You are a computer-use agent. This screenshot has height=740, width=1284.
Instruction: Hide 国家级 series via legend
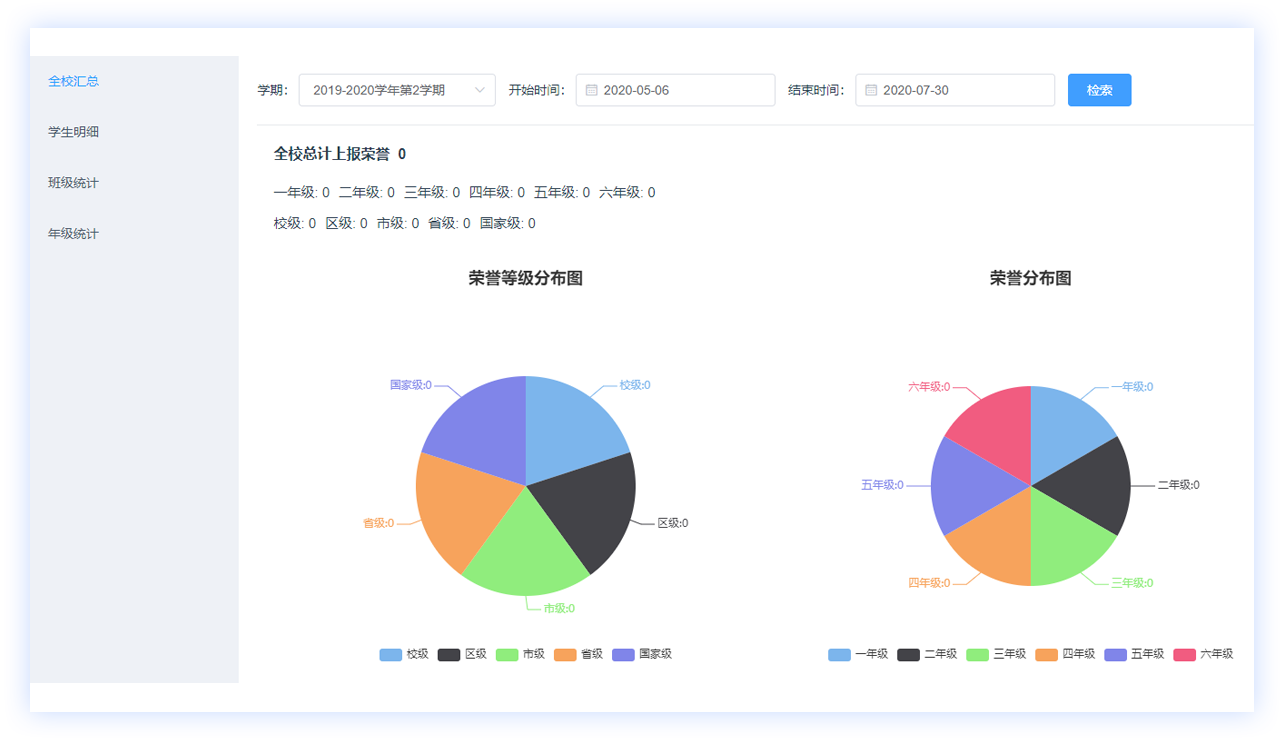(x=642, y=654)
